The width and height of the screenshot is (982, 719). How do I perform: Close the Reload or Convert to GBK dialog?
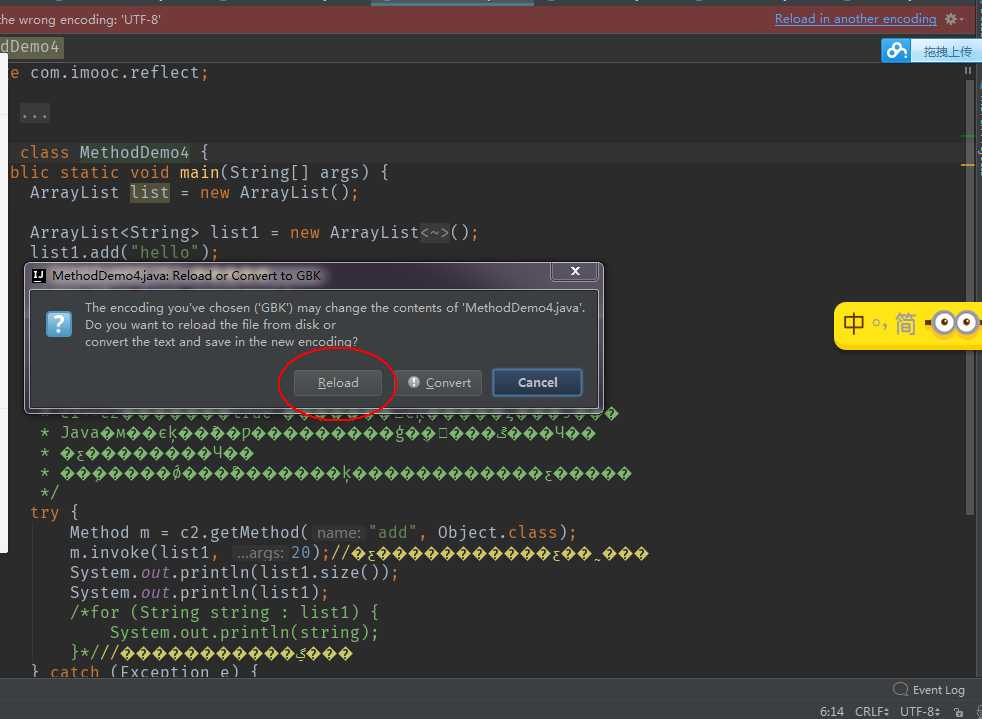576,271
